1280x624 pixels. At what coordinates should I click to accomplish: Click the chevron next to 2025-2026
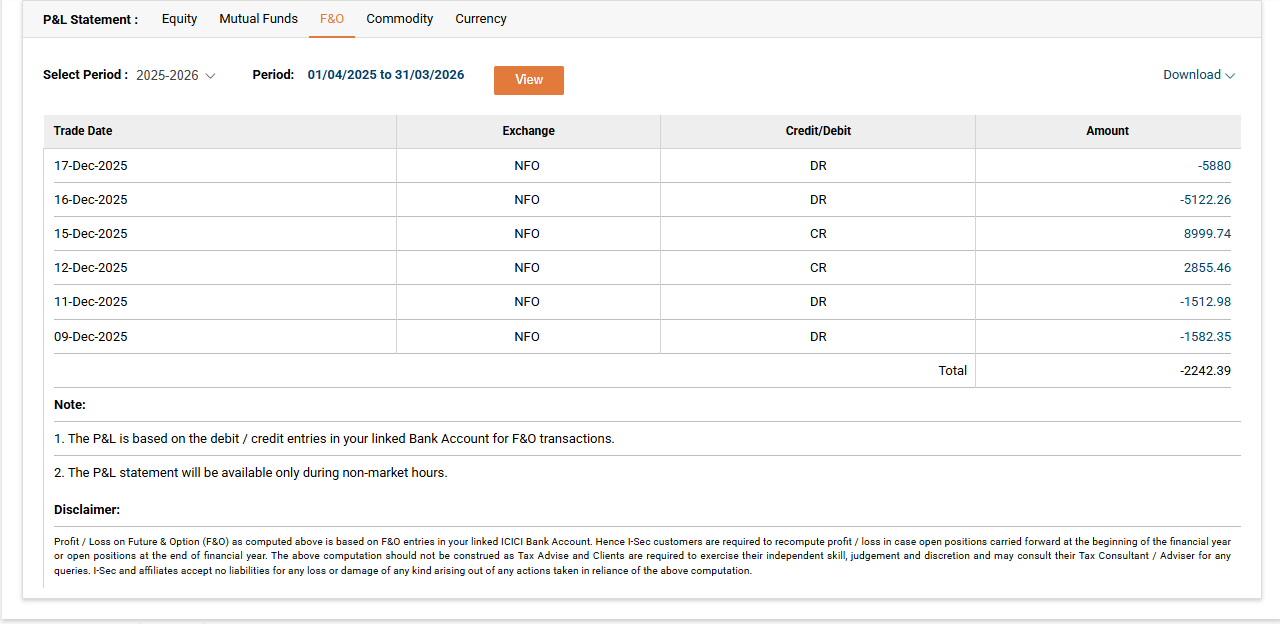[x=210, y=76]
